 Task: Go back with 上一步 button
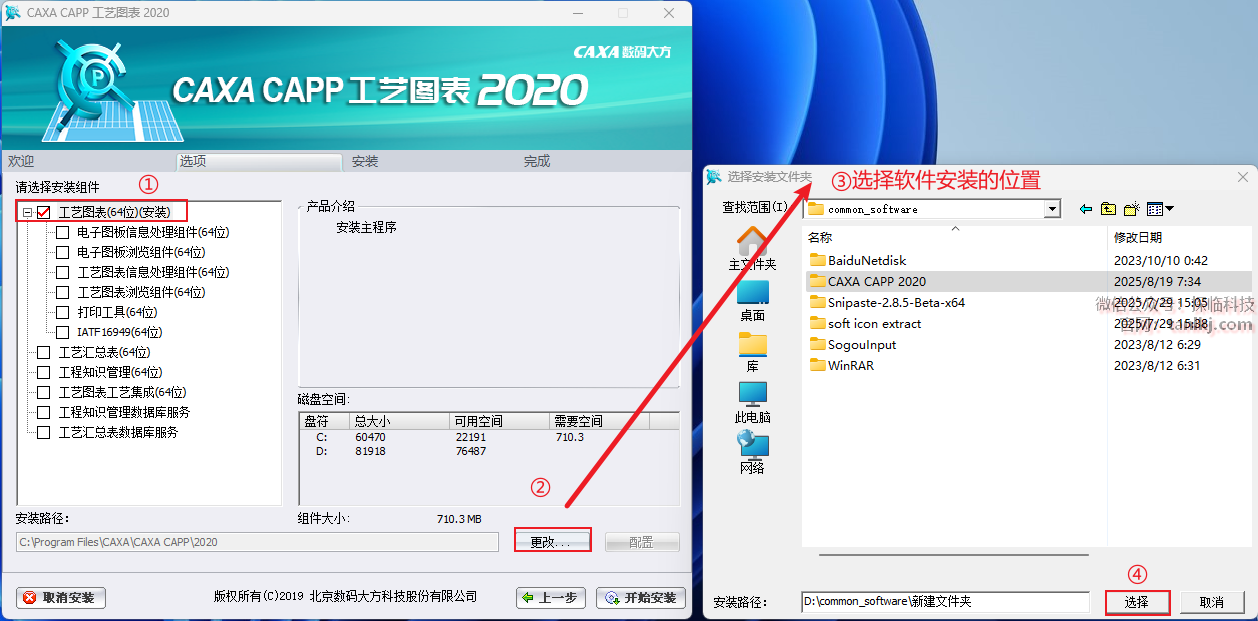(551, 598)
